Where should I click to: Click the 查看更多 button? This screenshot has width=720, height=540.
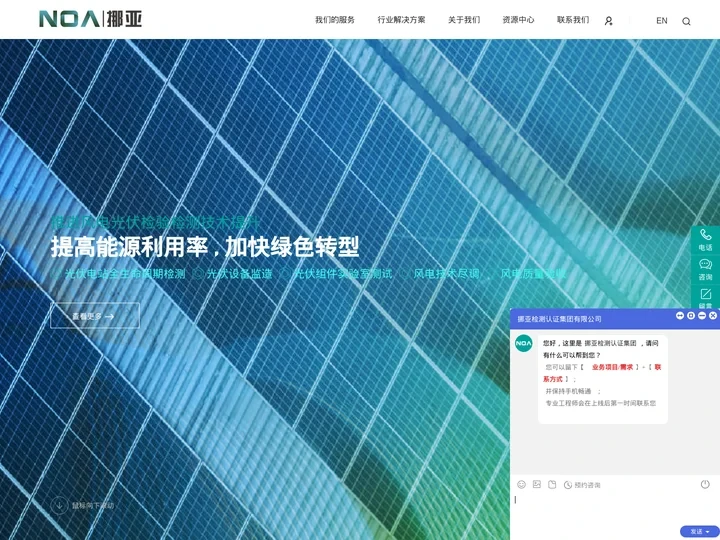point(95,315)
